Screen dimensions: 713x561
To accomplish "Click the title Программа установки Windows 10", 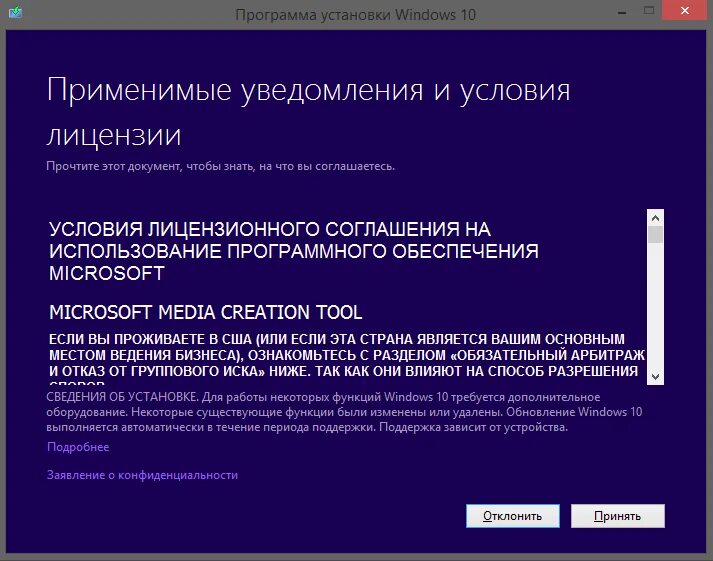I will 356,15.
